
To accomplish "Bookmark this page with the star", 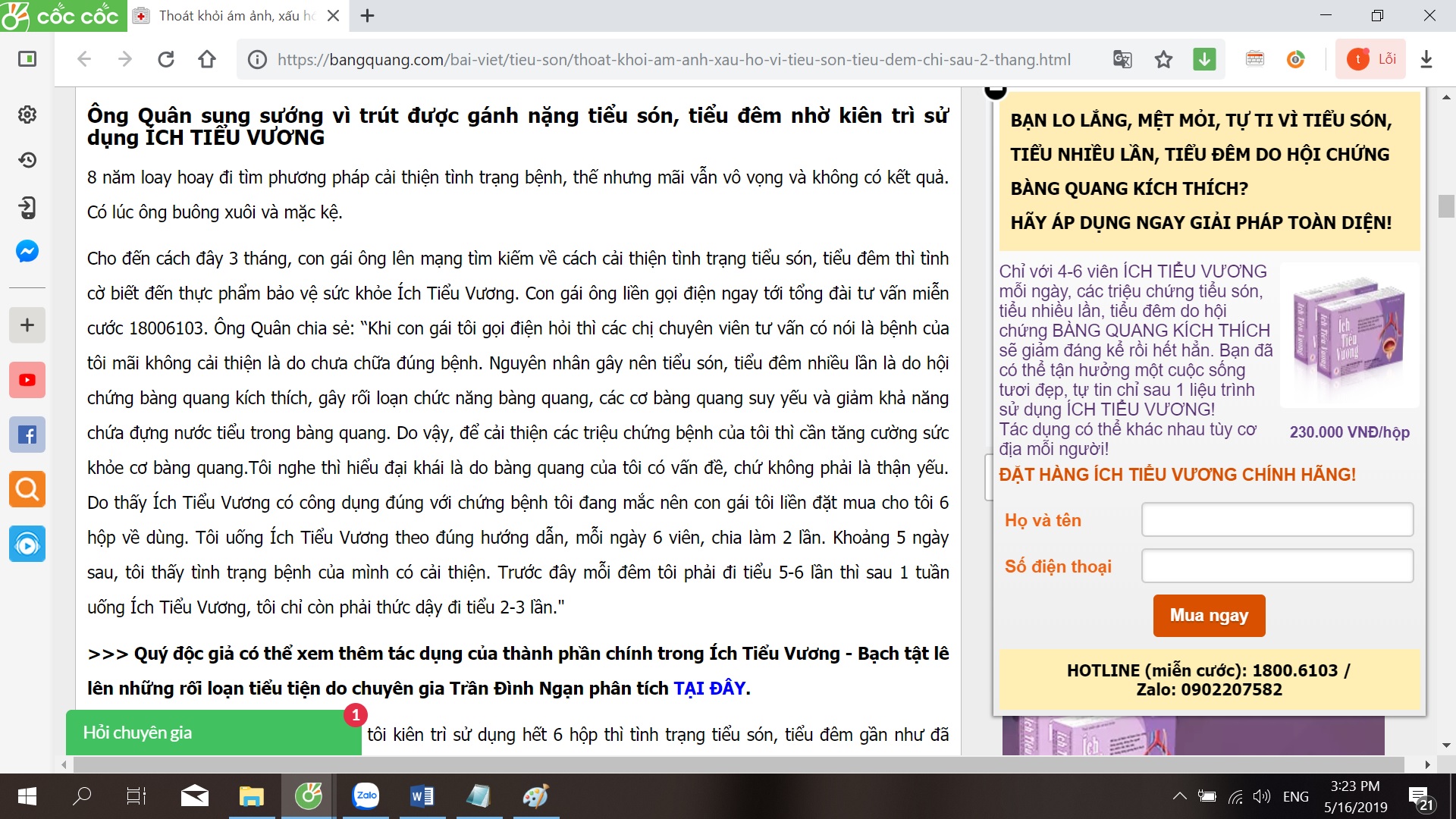I will (1163, 59).
